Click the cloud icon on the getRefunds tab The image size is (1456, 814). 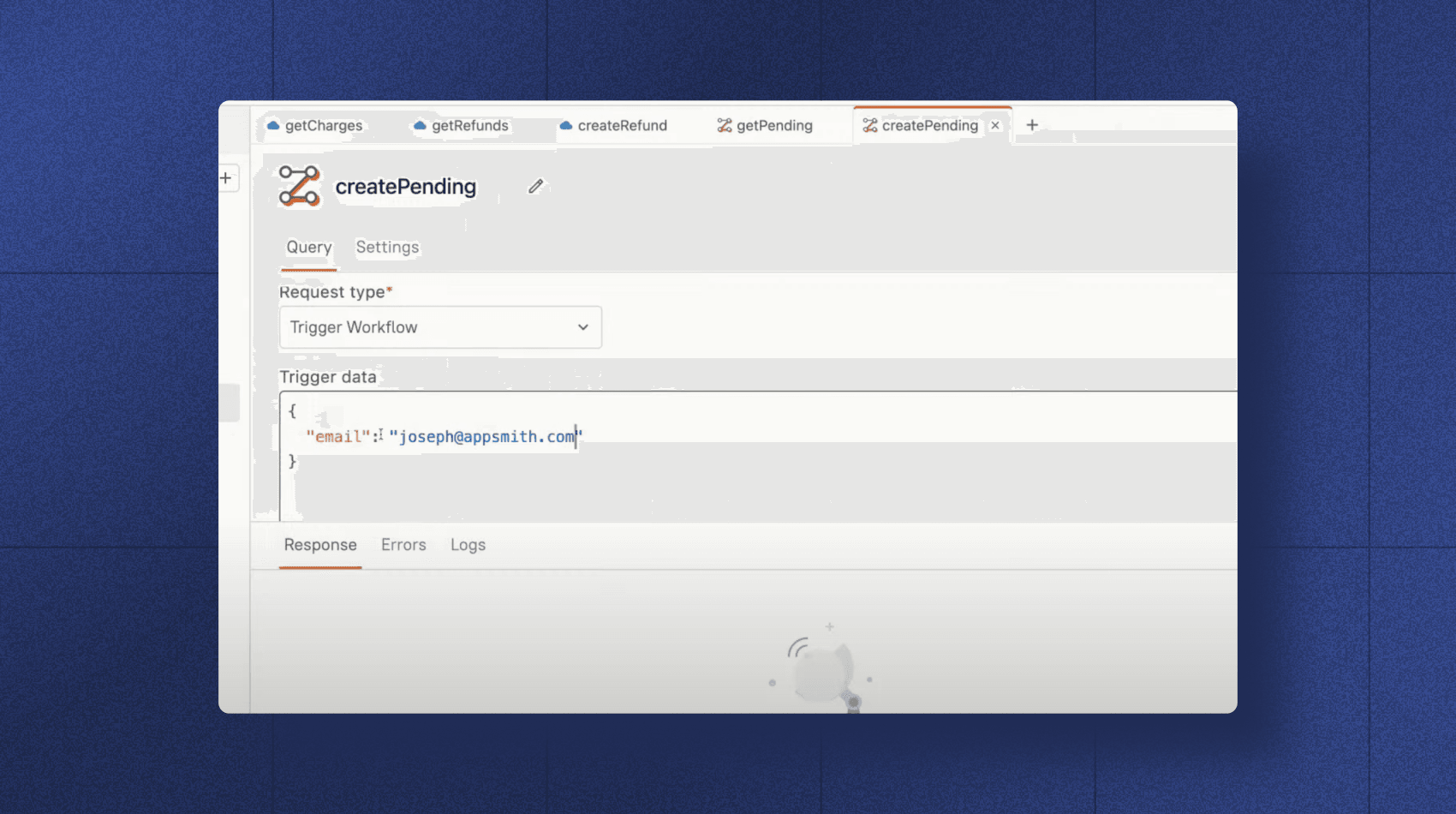coord(419,125)
